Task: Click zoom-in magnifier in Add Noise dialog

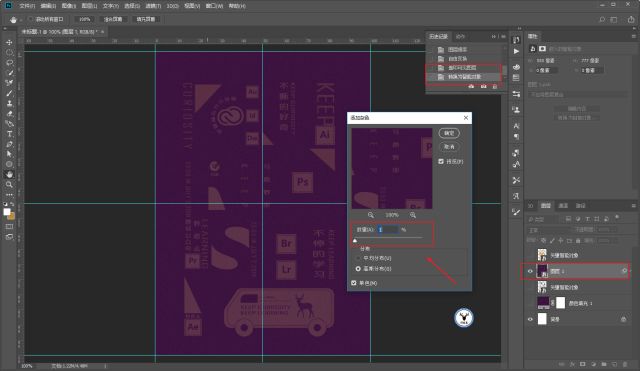Action: (413, 215)
